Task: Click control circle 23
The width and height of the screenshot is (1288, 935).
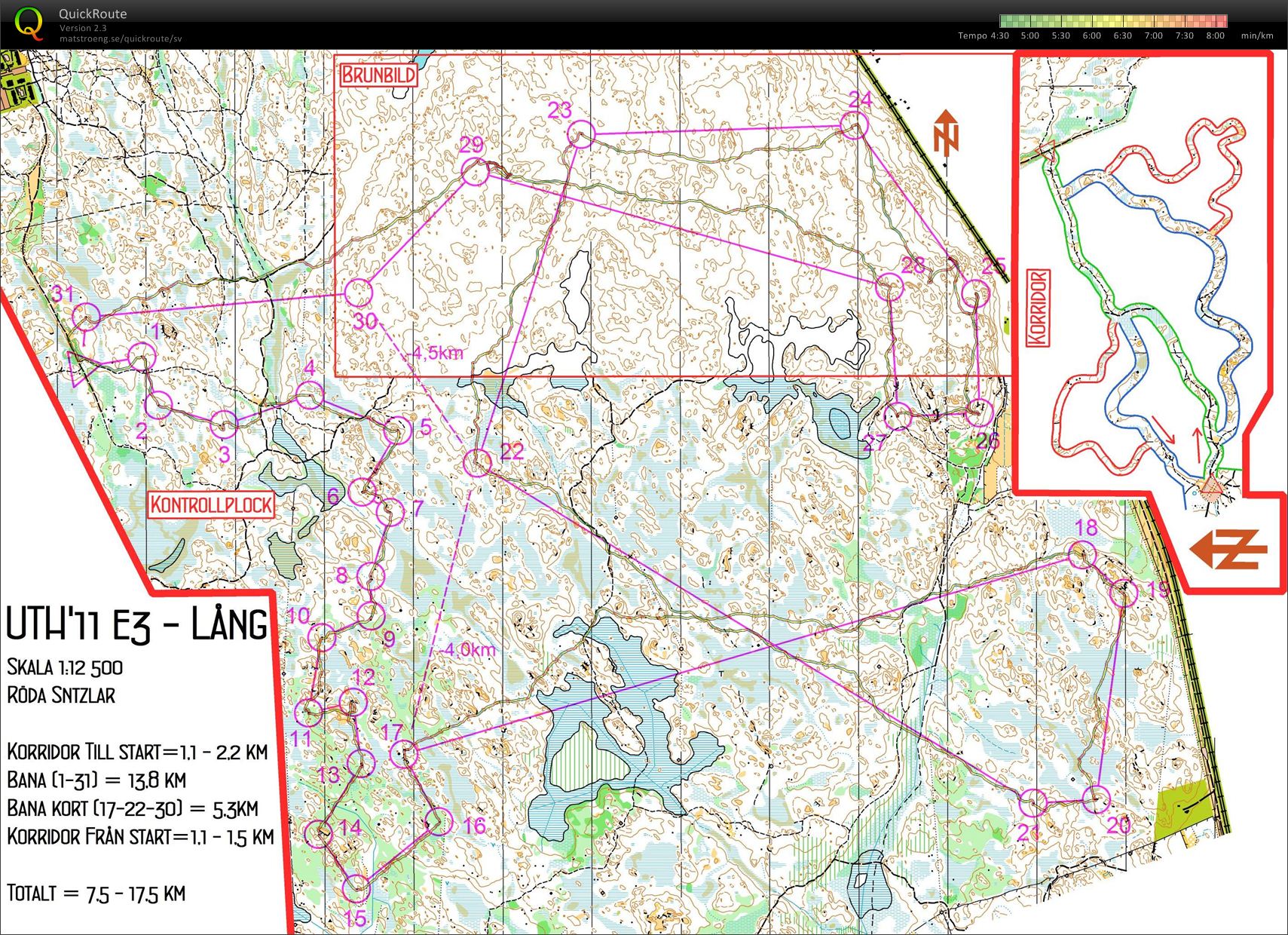Action: tap(581, 136)
